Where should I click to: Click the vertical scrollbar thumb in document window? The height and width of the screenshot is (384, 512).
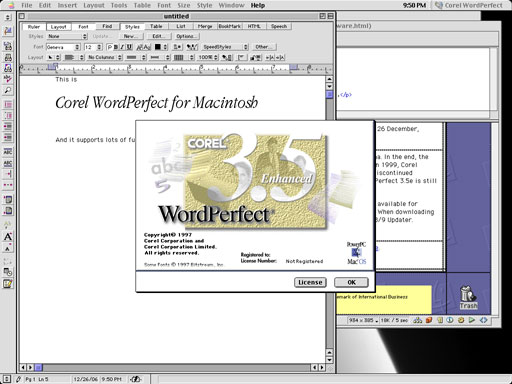(329, 95)
